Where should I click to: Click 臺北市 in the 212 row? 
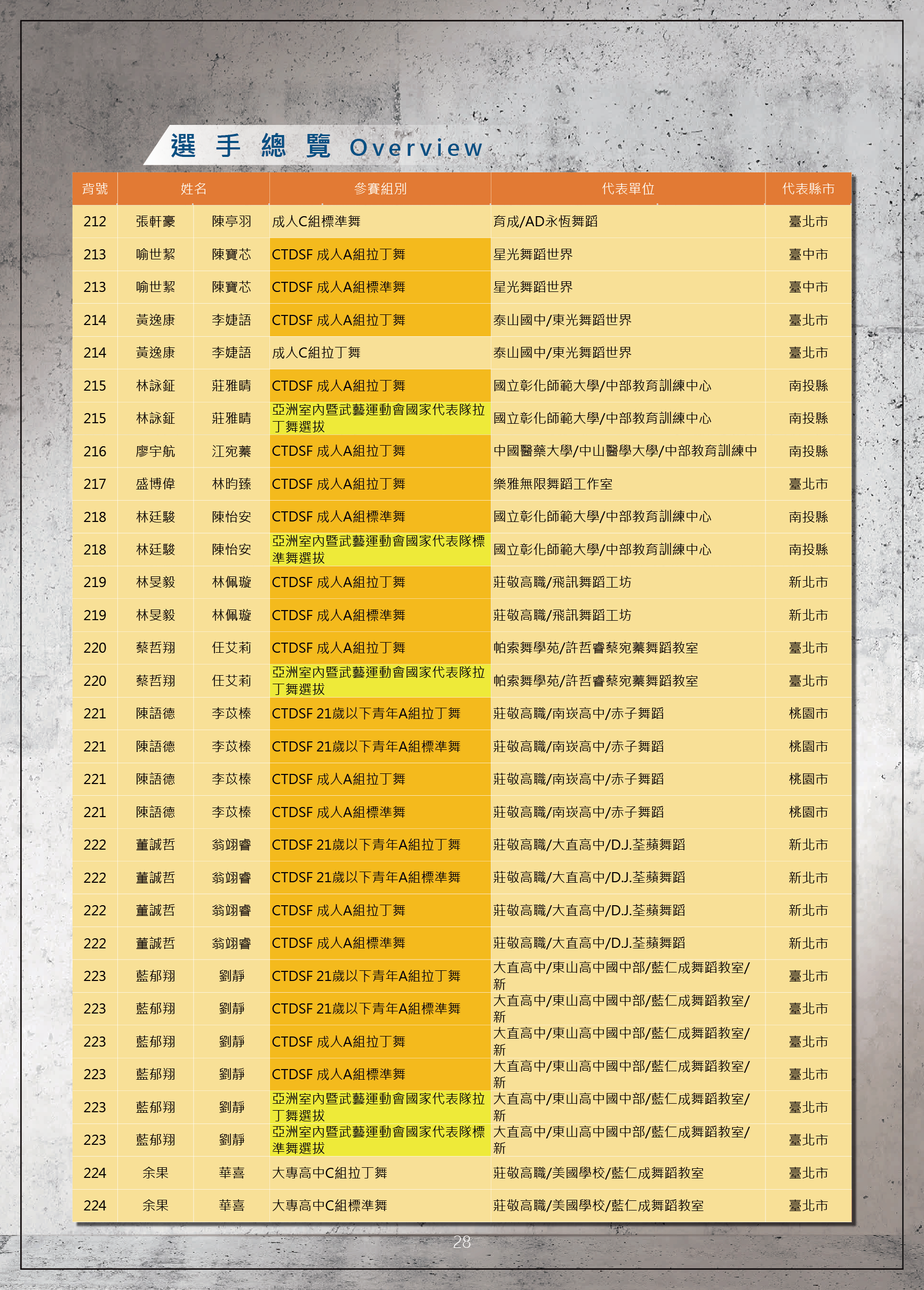coord(808,221)
